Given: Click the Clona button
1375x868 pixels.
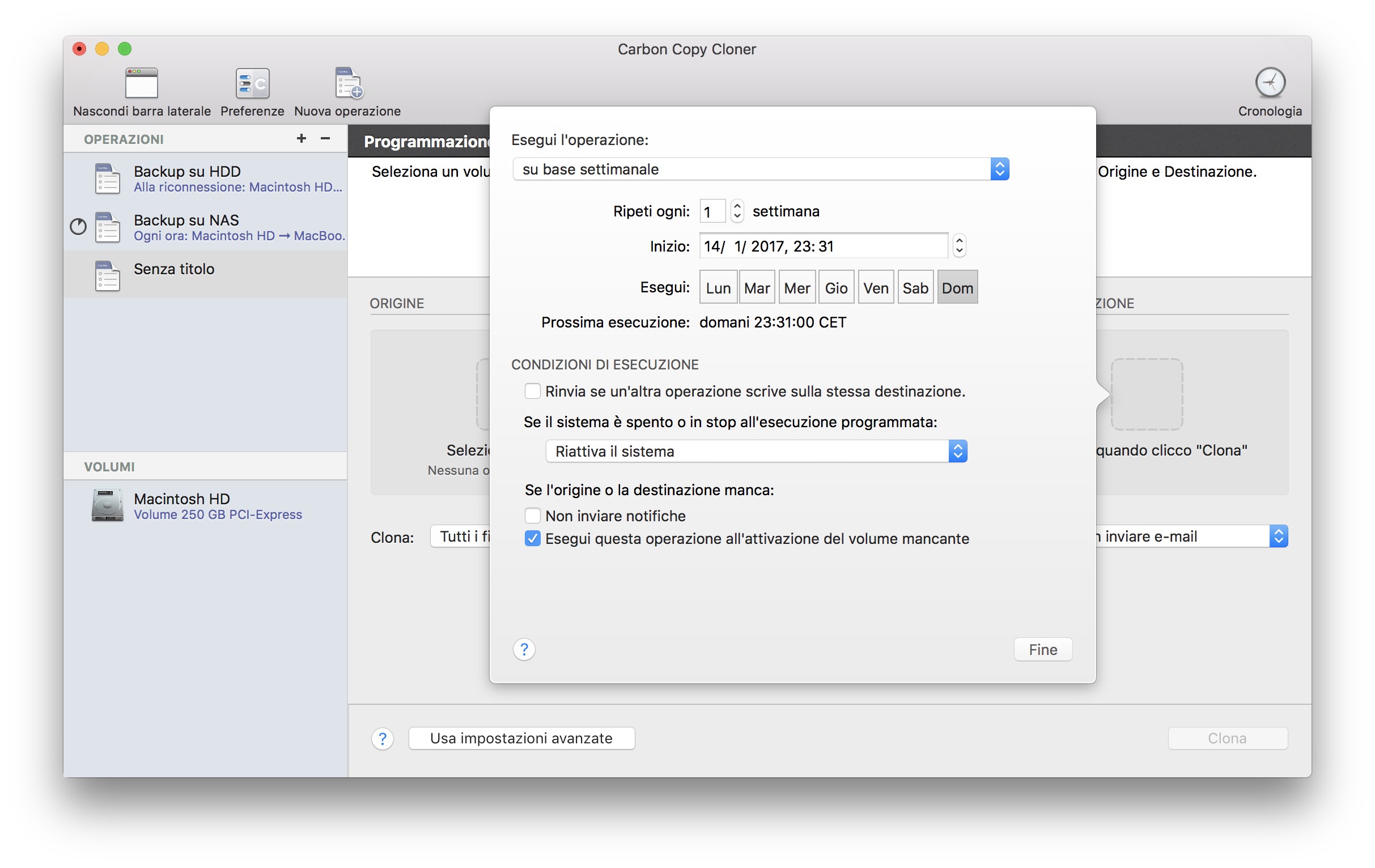Looking at the screenshot, I should [x=1227, y=738].
